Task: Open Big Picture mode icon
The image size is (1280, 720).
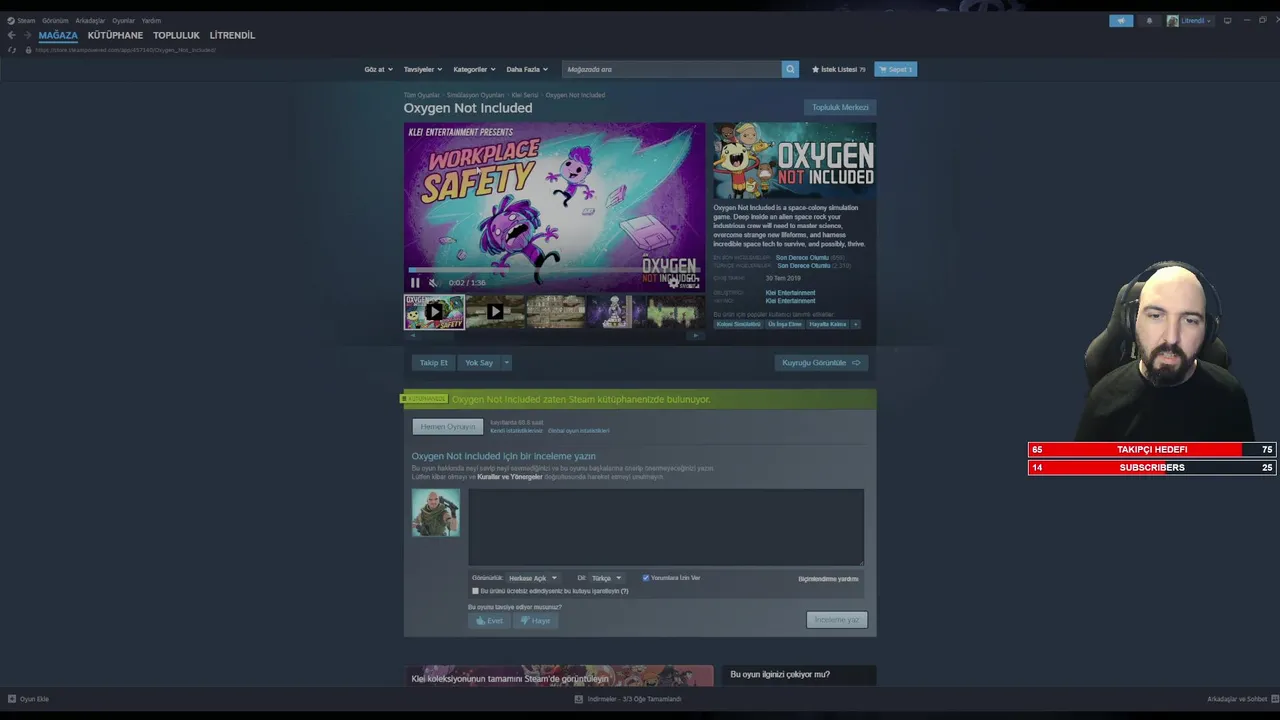Action: 1228,20
